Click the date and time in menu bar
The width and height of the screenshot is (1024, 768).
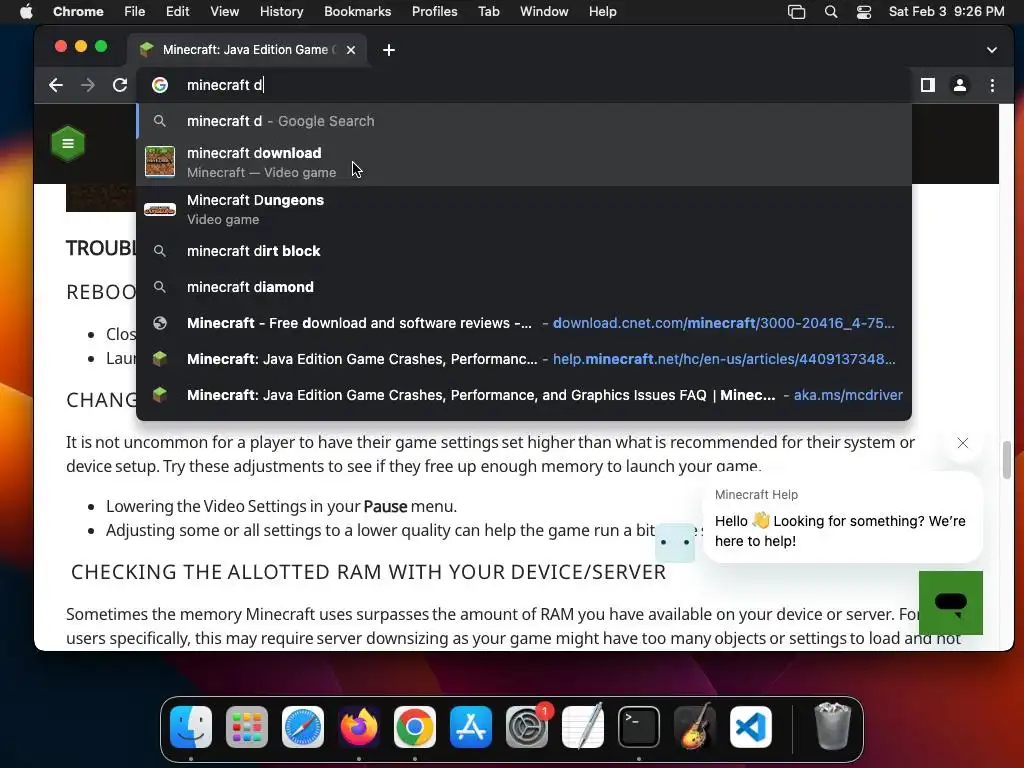click(x=946, y=11)
